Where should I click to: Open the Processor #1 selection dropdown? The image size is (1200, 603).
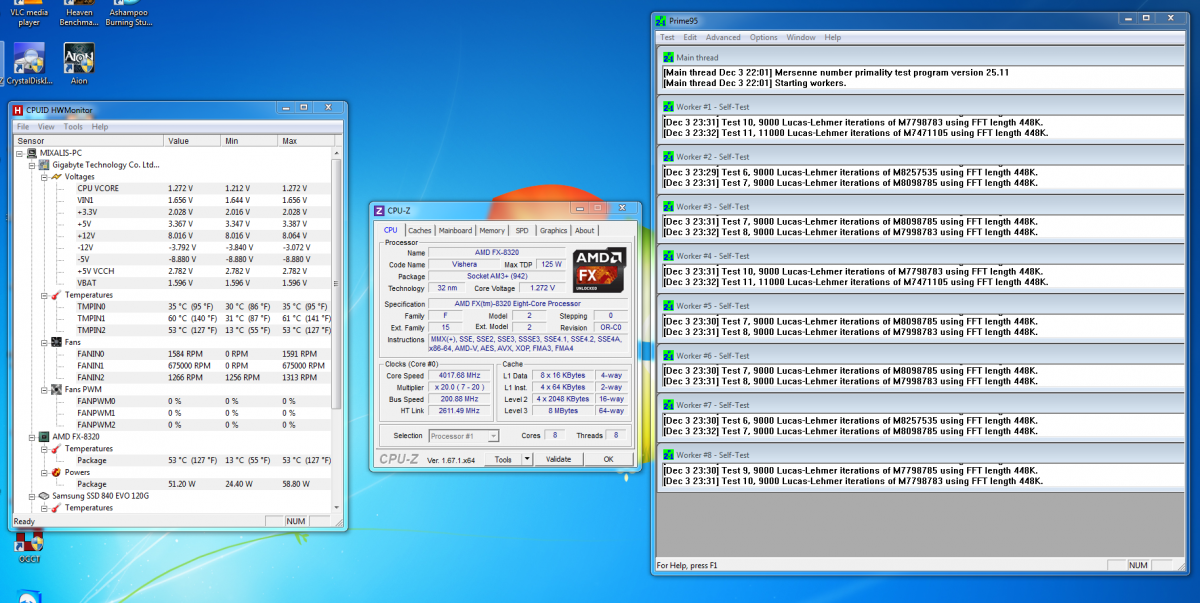pyautogui.click(x=464, y=436)
